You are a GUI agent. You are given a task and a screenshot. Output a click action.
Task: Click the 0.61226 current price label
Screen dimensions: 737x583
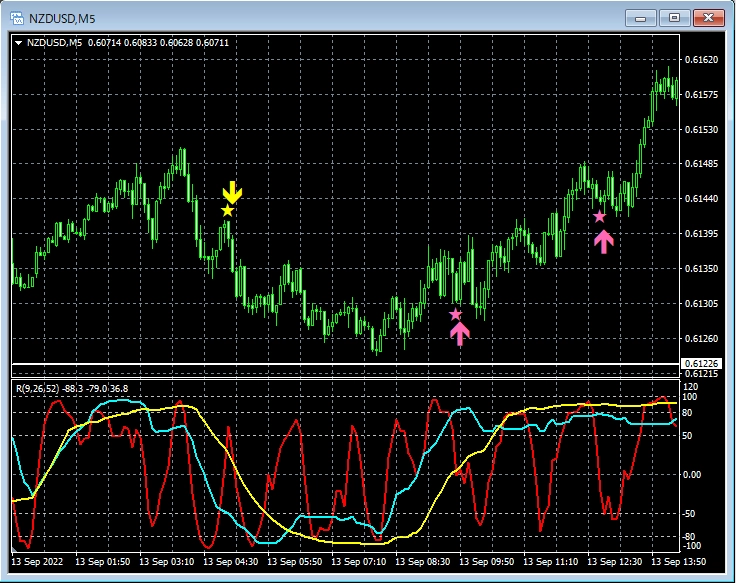click(703, 364)
